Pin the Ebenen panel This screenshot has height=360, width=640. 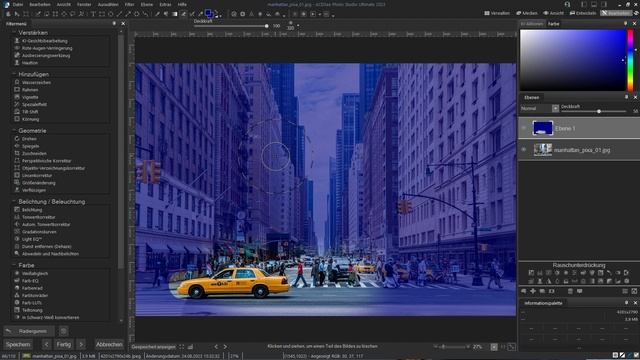626,97
